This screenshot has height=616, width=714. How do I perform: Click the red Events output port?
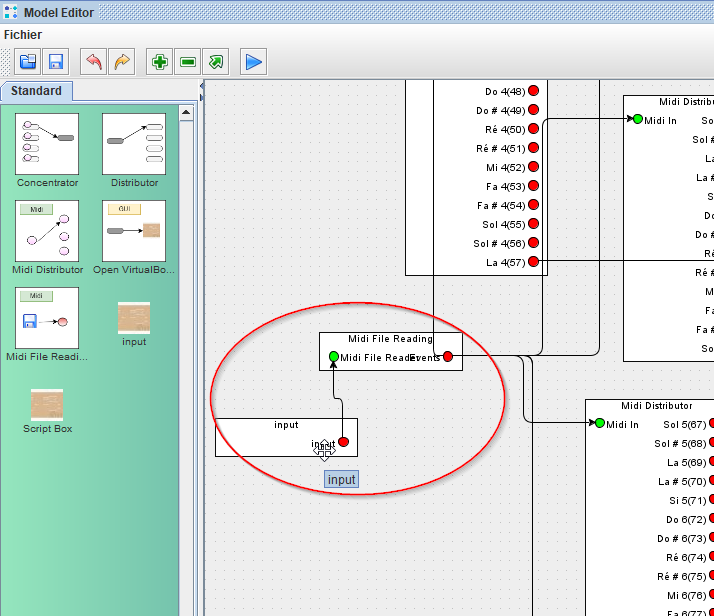(x=448, y=357)
